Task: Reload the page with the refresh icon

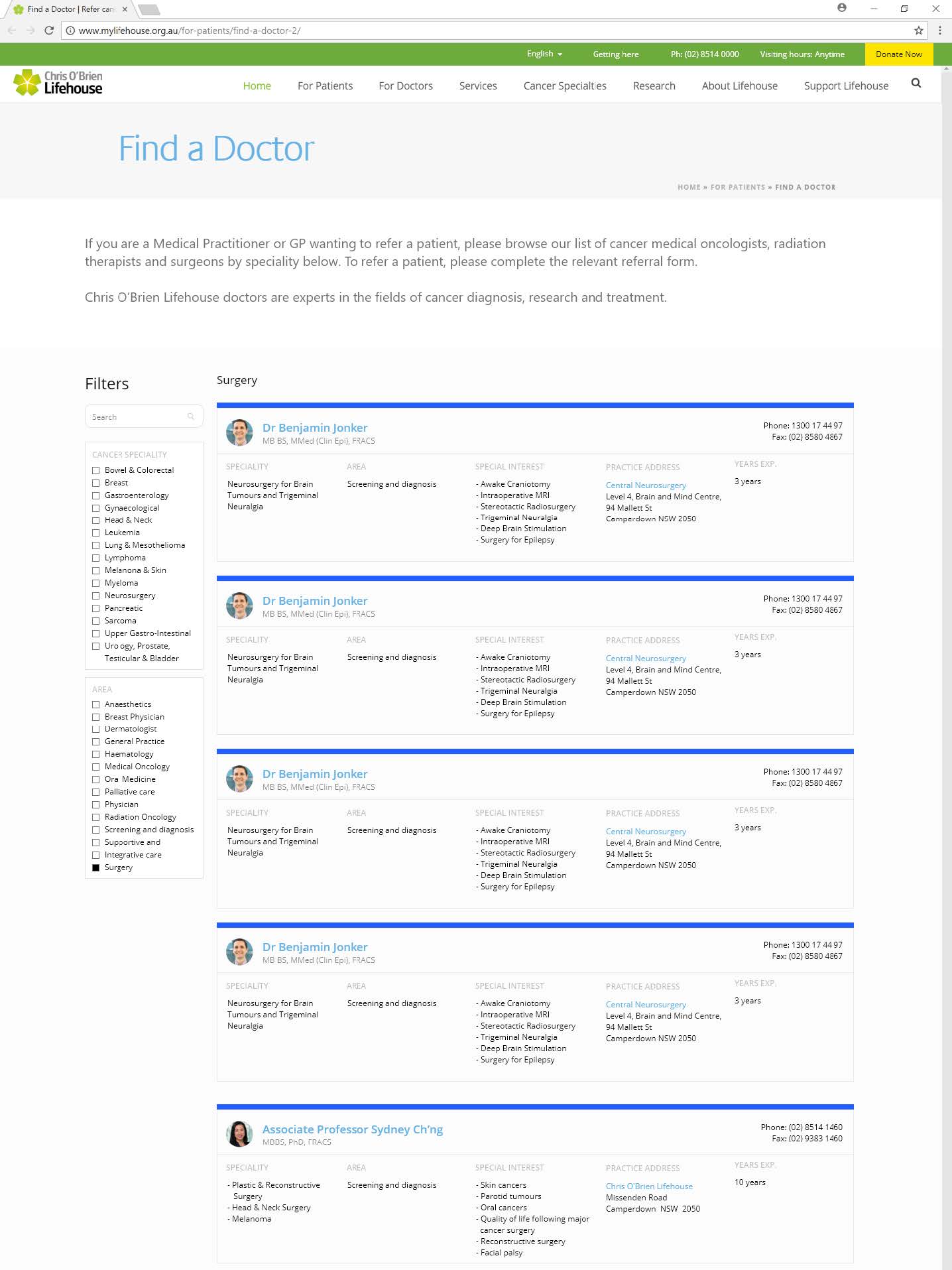Action: [49, 31]
